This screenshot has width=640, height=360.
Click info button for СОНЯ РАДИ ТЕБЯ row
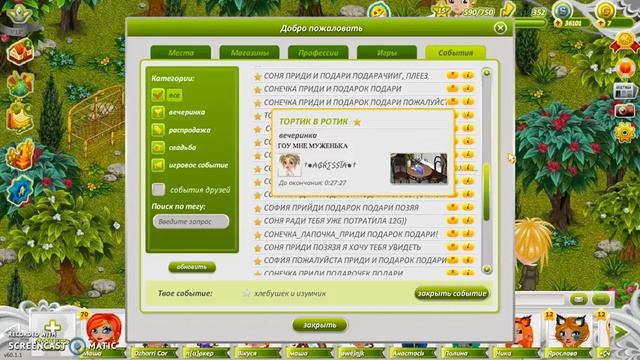[x=468, y=221]
